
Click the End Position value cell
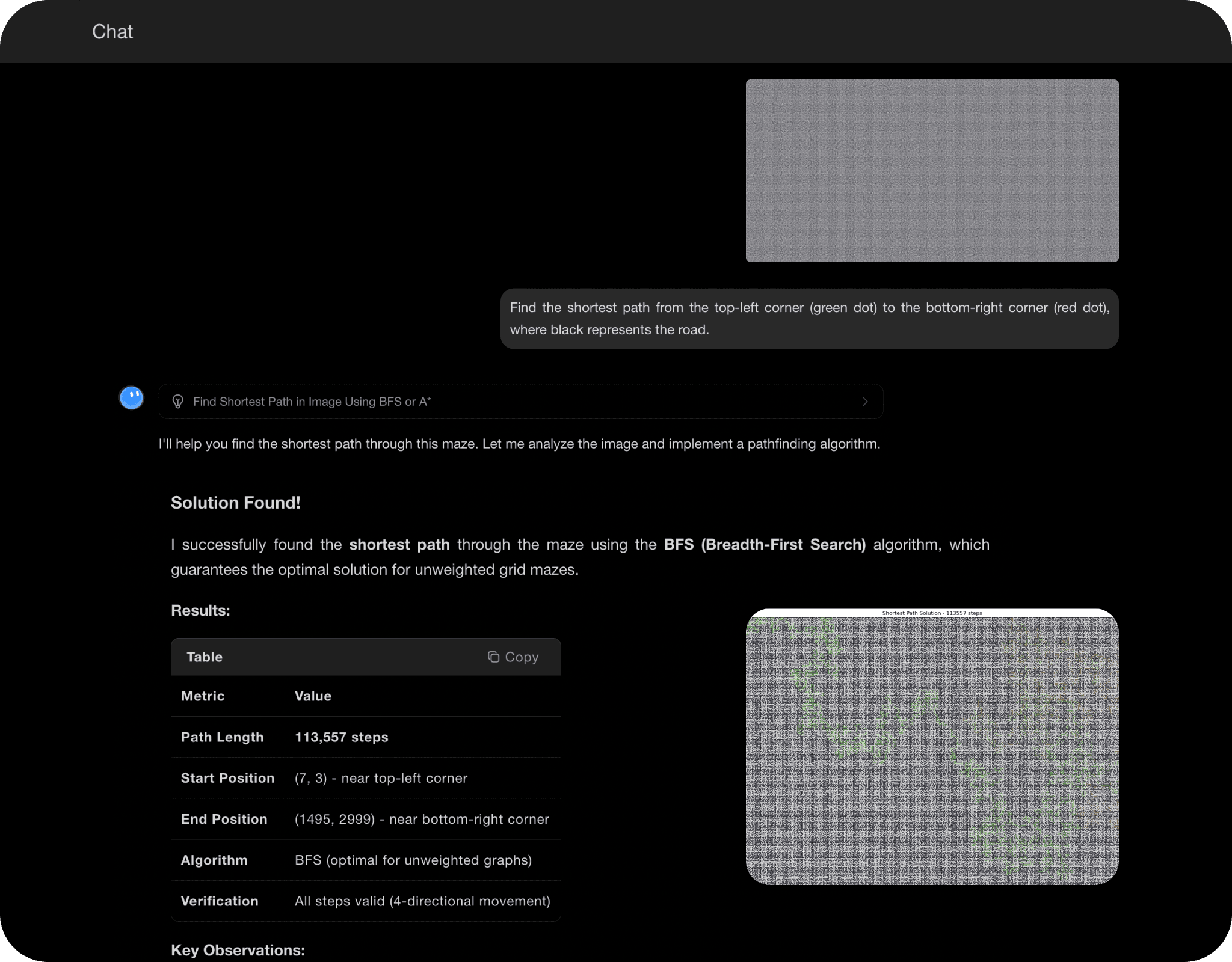(x=422, y=819)
